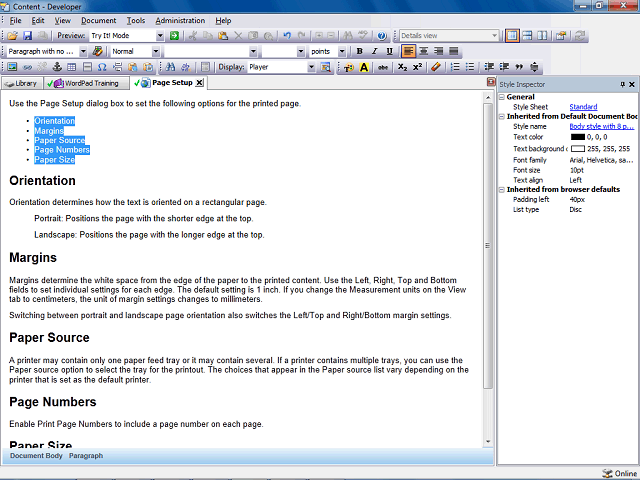Open the Administration menu
640x480 pixels.
tap(180, 20)
